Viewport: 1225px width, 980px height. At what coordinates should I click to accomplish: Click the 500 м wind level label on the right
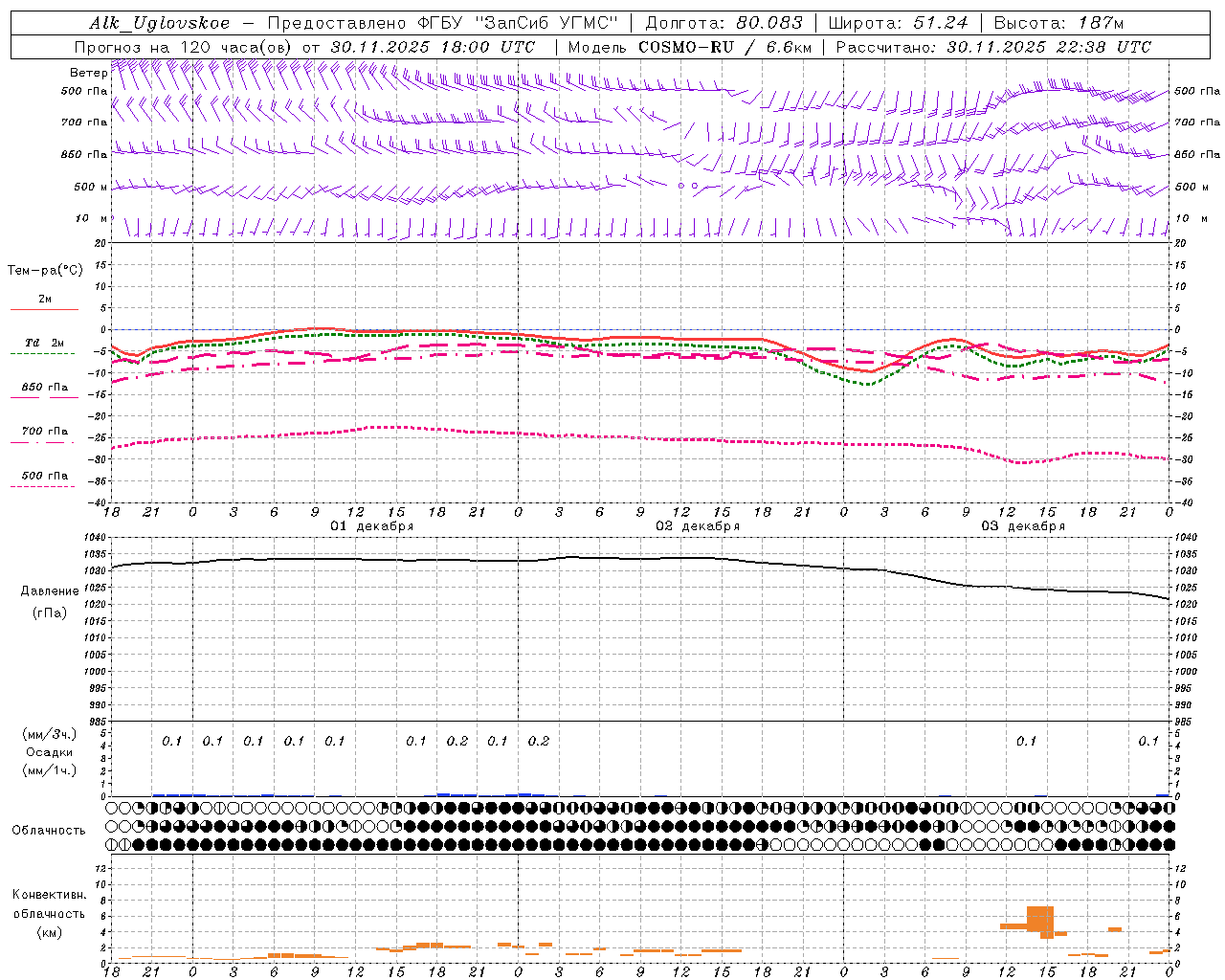tap(1192, 187)
